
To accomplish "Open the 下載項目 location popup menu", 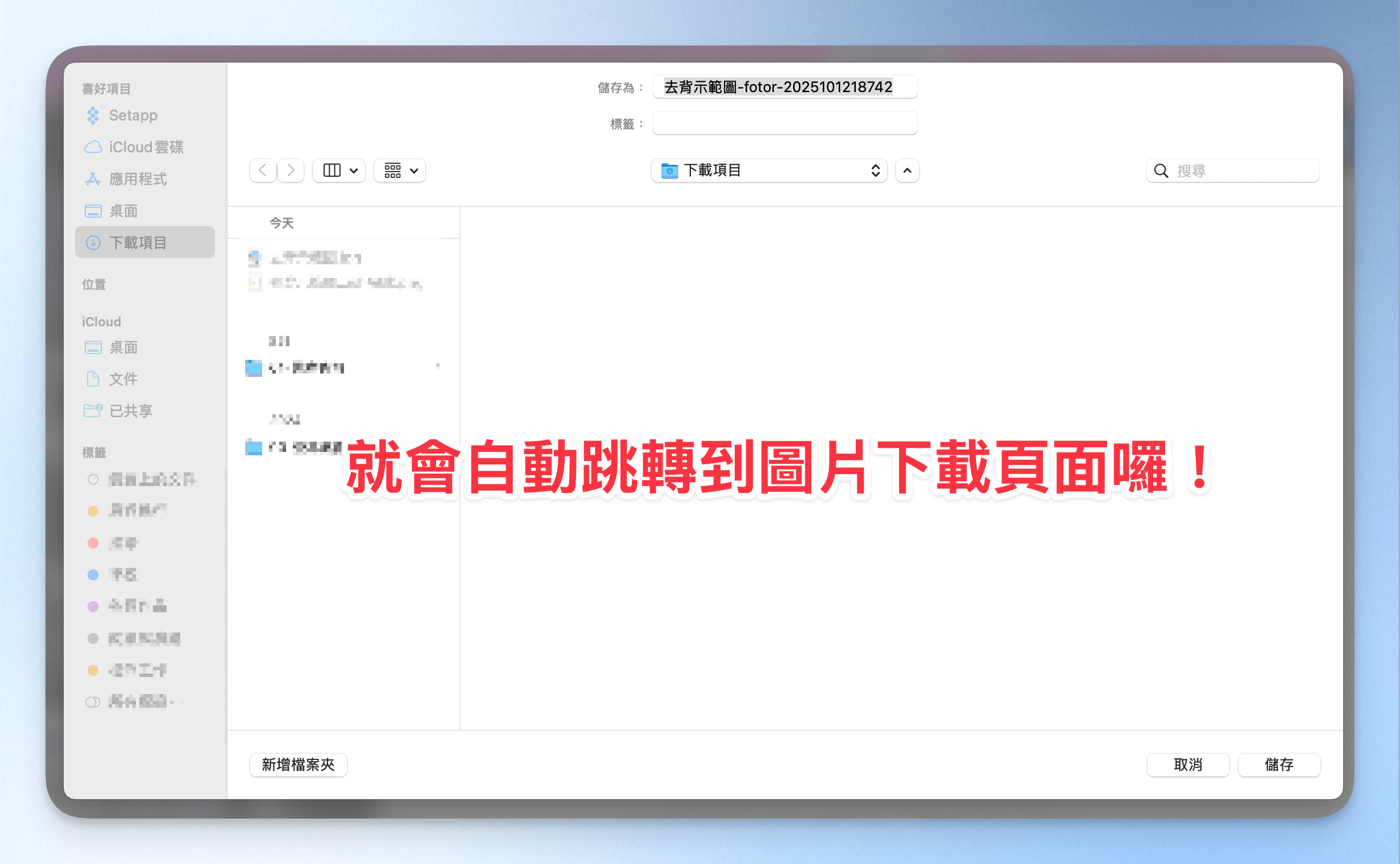I will (x=769, y=171).
